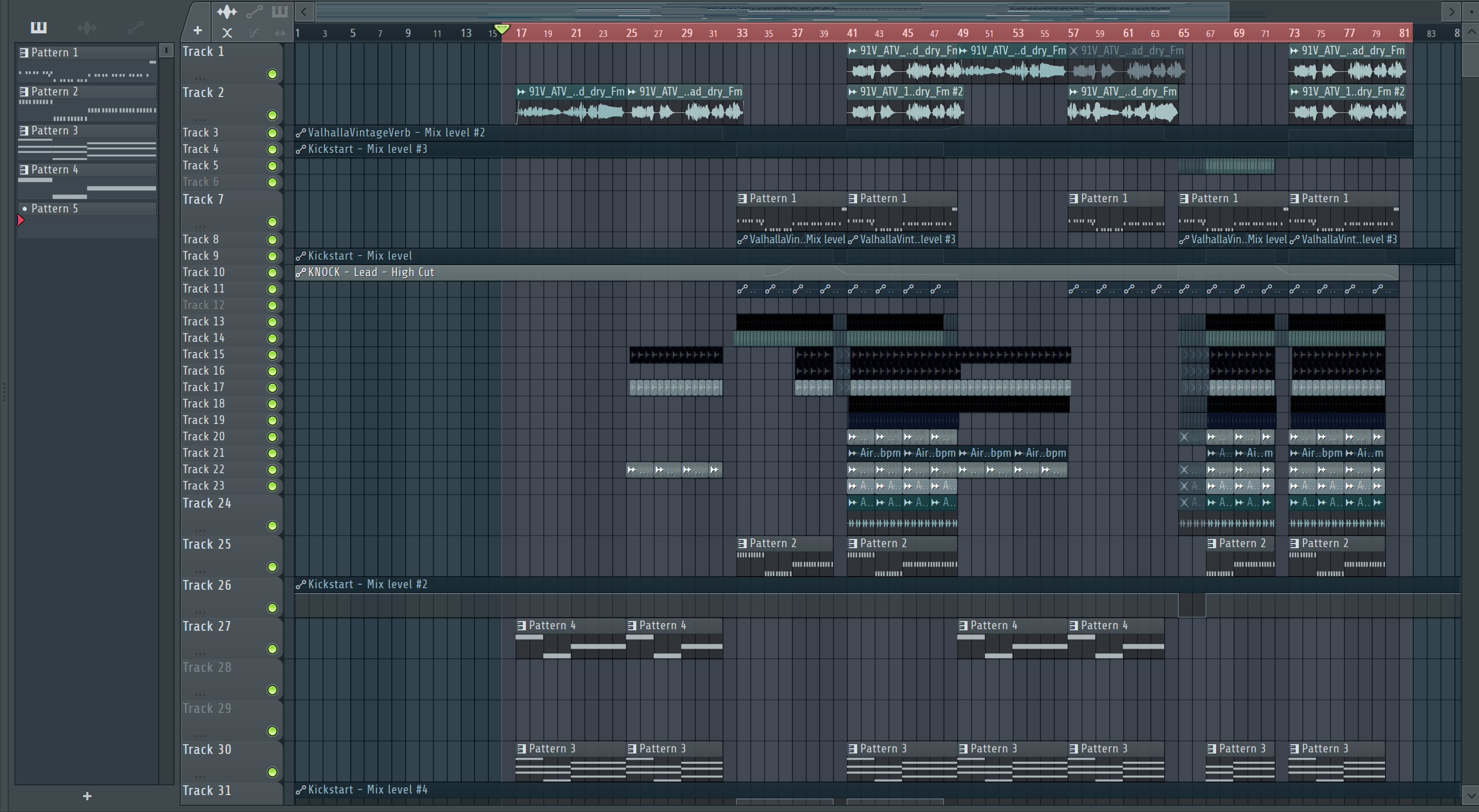Click the Kickstart - Mix level #2 clip icon

[300, 585]
